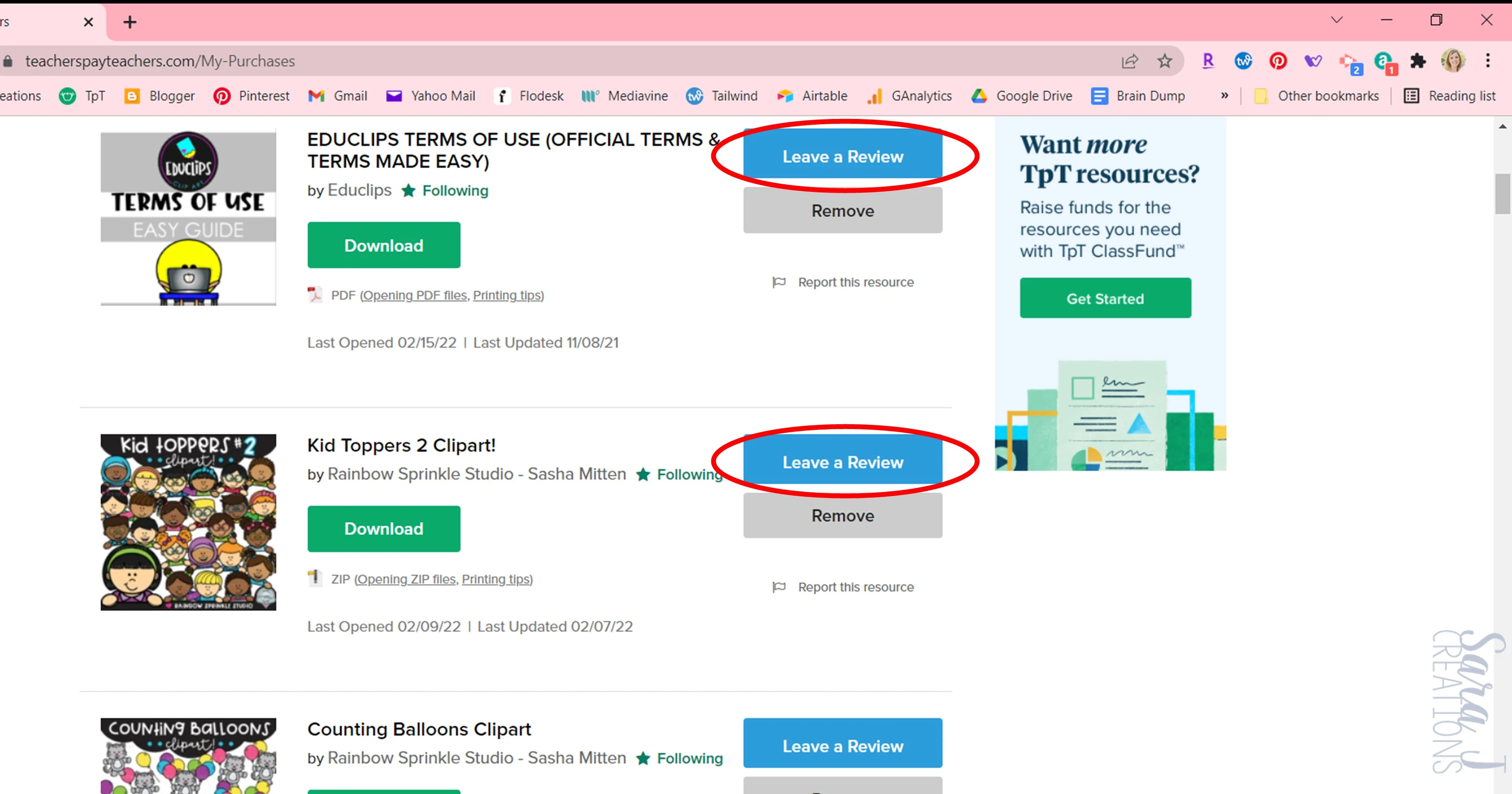
Task: Open Chrome's three-dot menu
Action: [x=1487, y=61]
